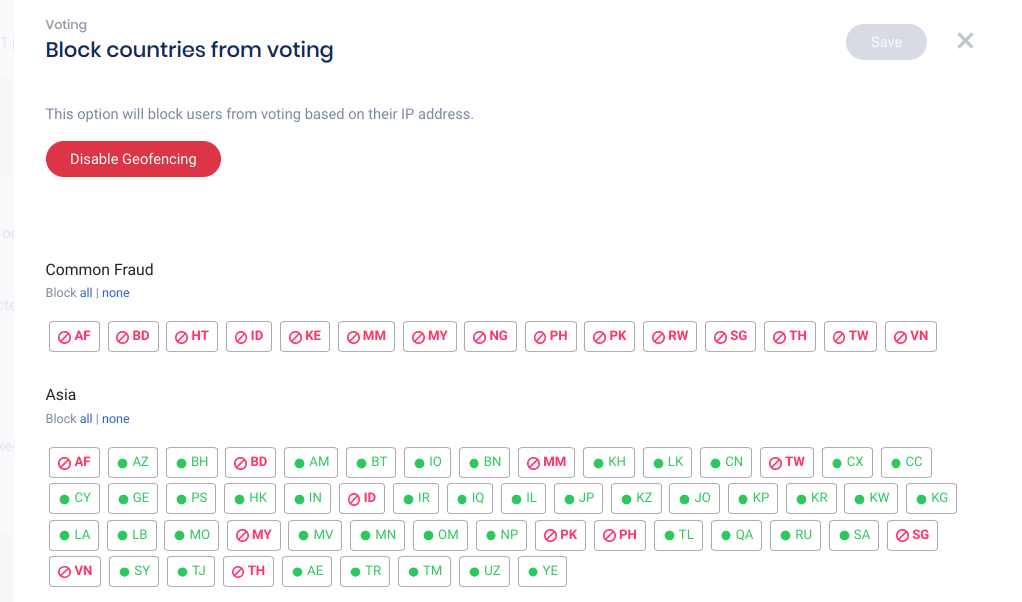Block HK country in Asia

click(x=250, y=498)
